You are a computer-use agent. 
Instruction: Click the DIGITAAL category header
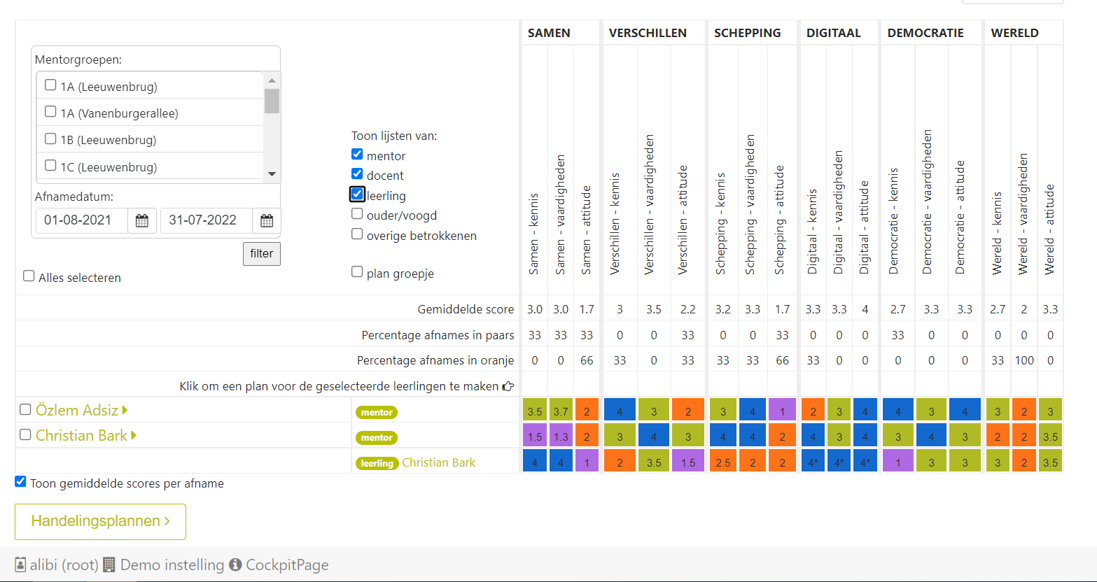click(833, 33)
